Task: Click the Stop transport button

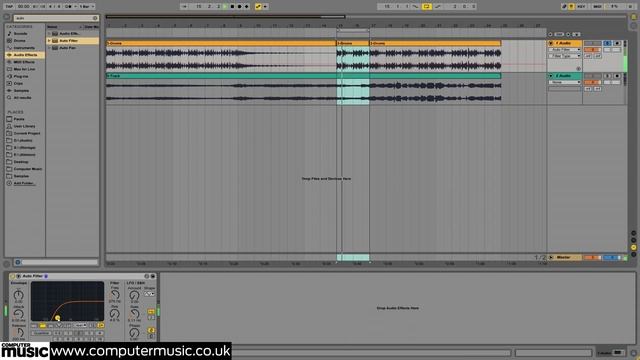Action: 232,7
